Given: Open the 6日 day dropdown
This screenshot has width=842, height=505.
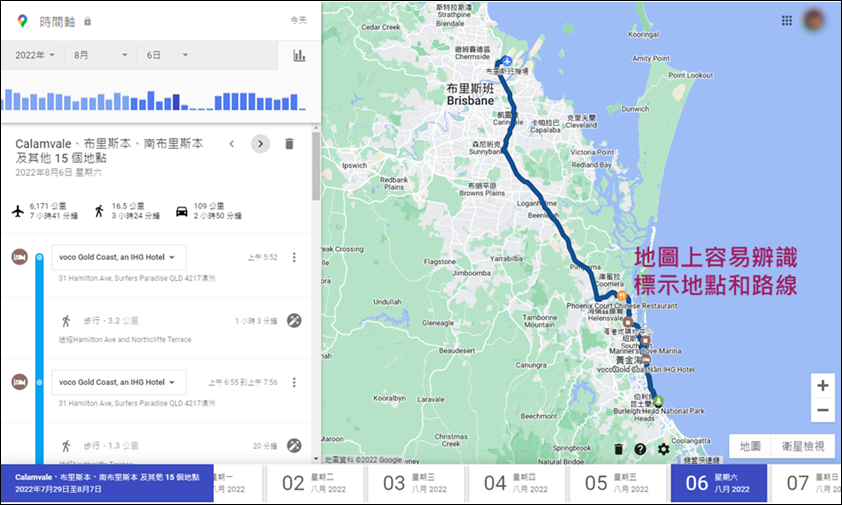Looking at the screenshot, I should coord(167,55).
